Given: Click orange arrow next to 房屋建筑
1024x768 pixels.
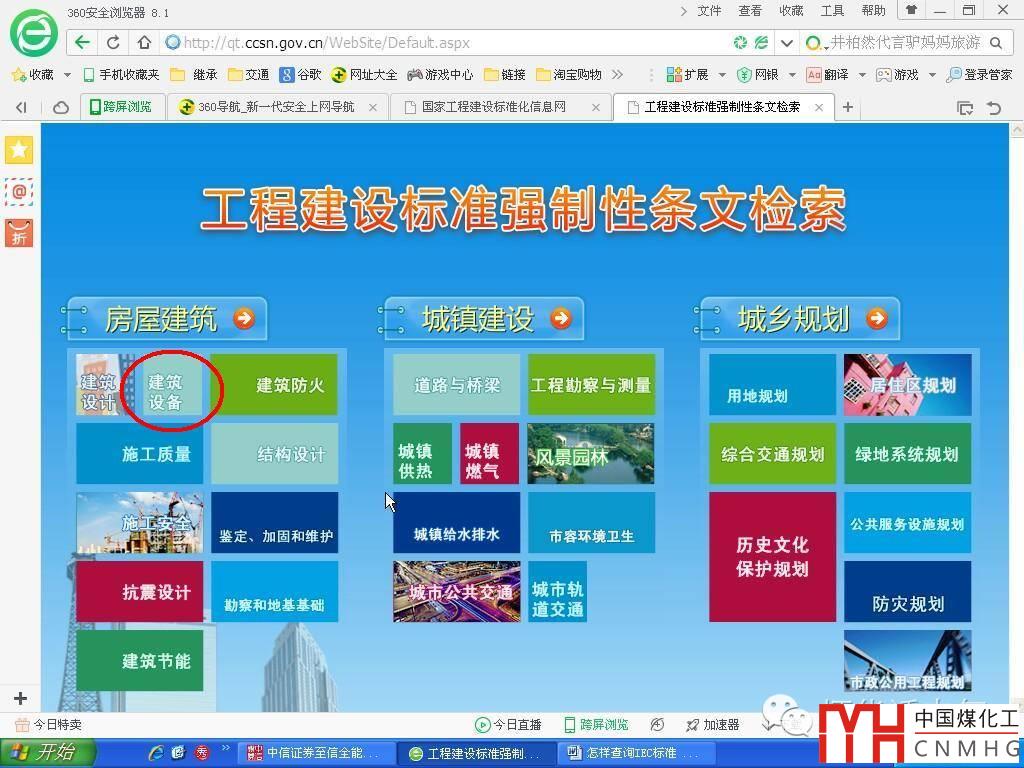Looking at the screenshot, I should [244, 319].
